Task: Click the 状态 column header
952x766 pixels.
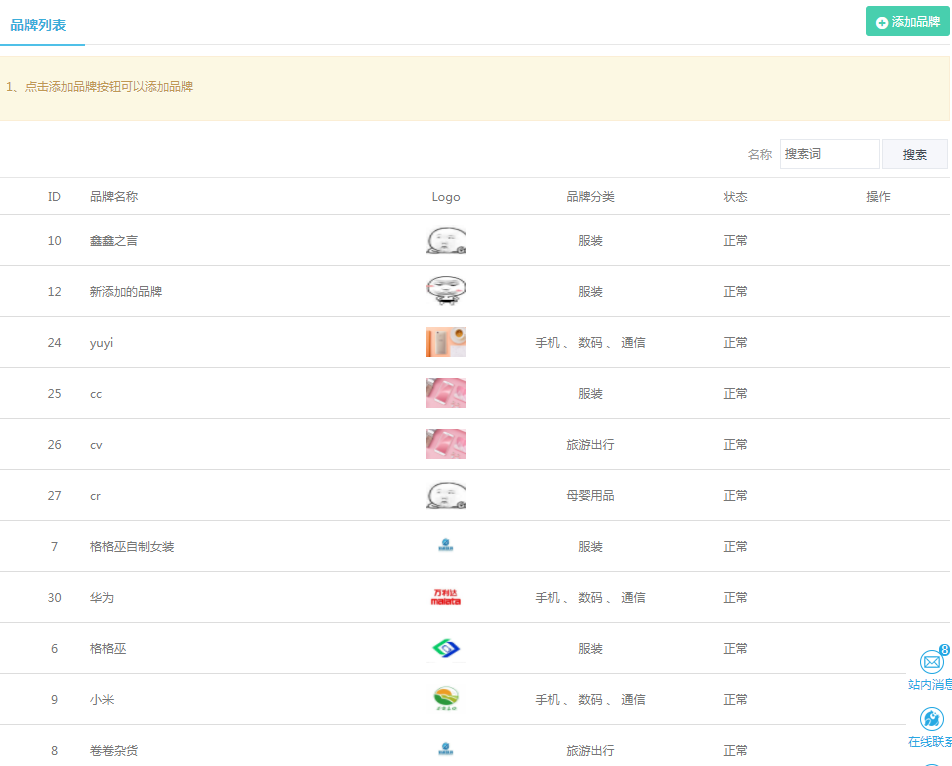Action: click(735, 197)
